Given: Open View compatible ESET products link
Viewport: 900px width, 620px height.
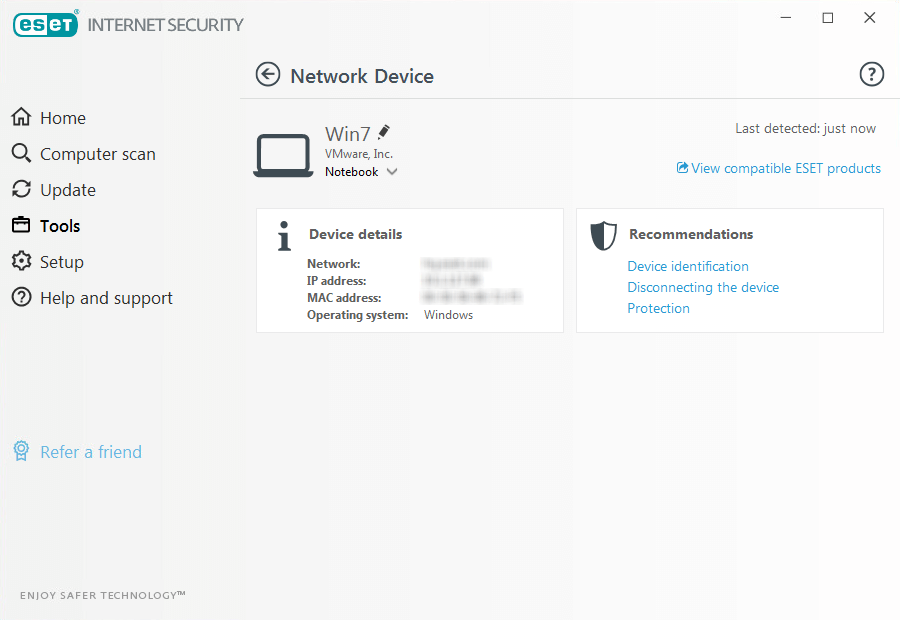Looking at the screenshot, I should point(785,168).
